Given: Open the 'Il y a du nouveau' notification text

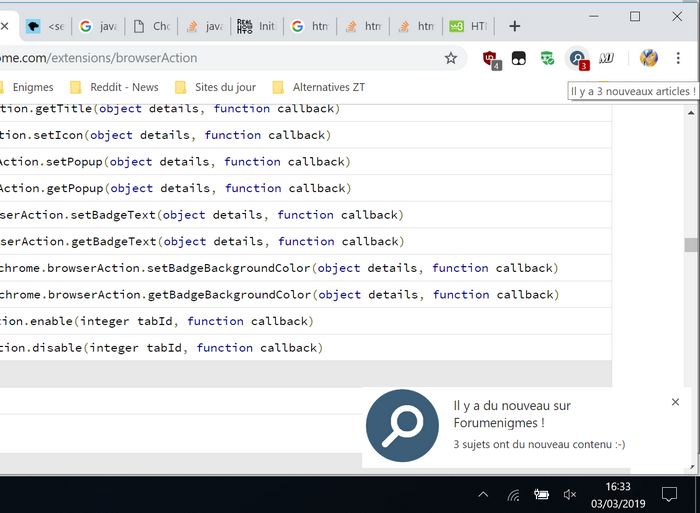Looking at the screenshot, I should click(512, 414).
